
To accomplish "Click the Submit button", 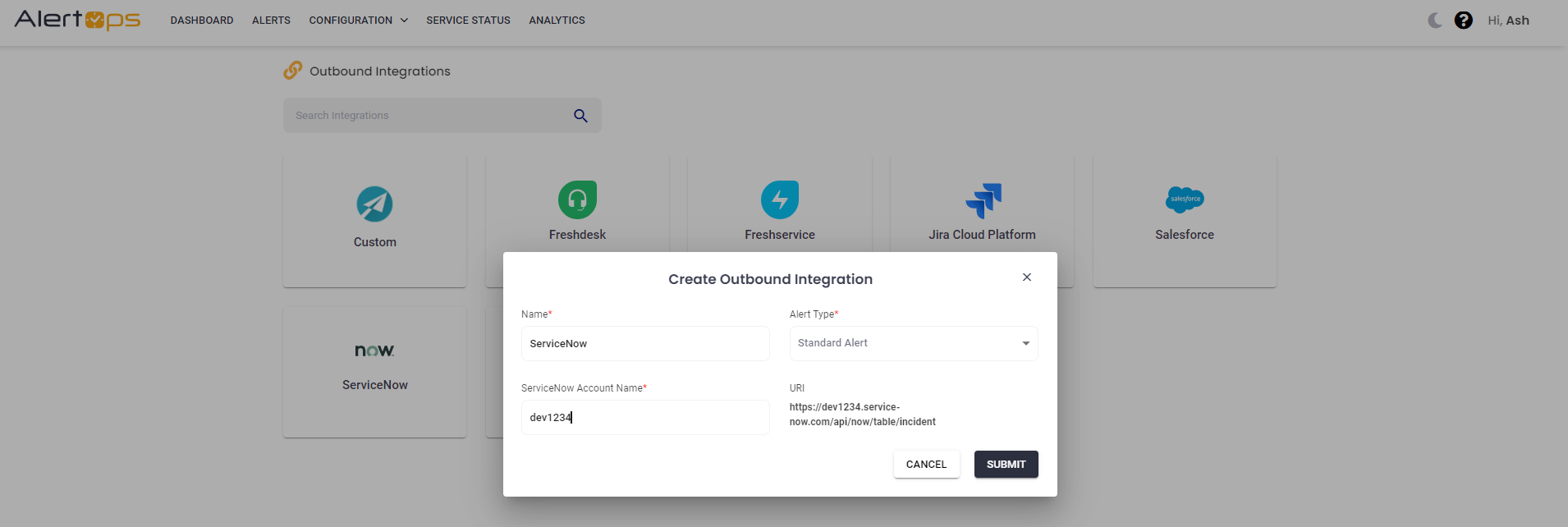I will tap(1006, 464).
